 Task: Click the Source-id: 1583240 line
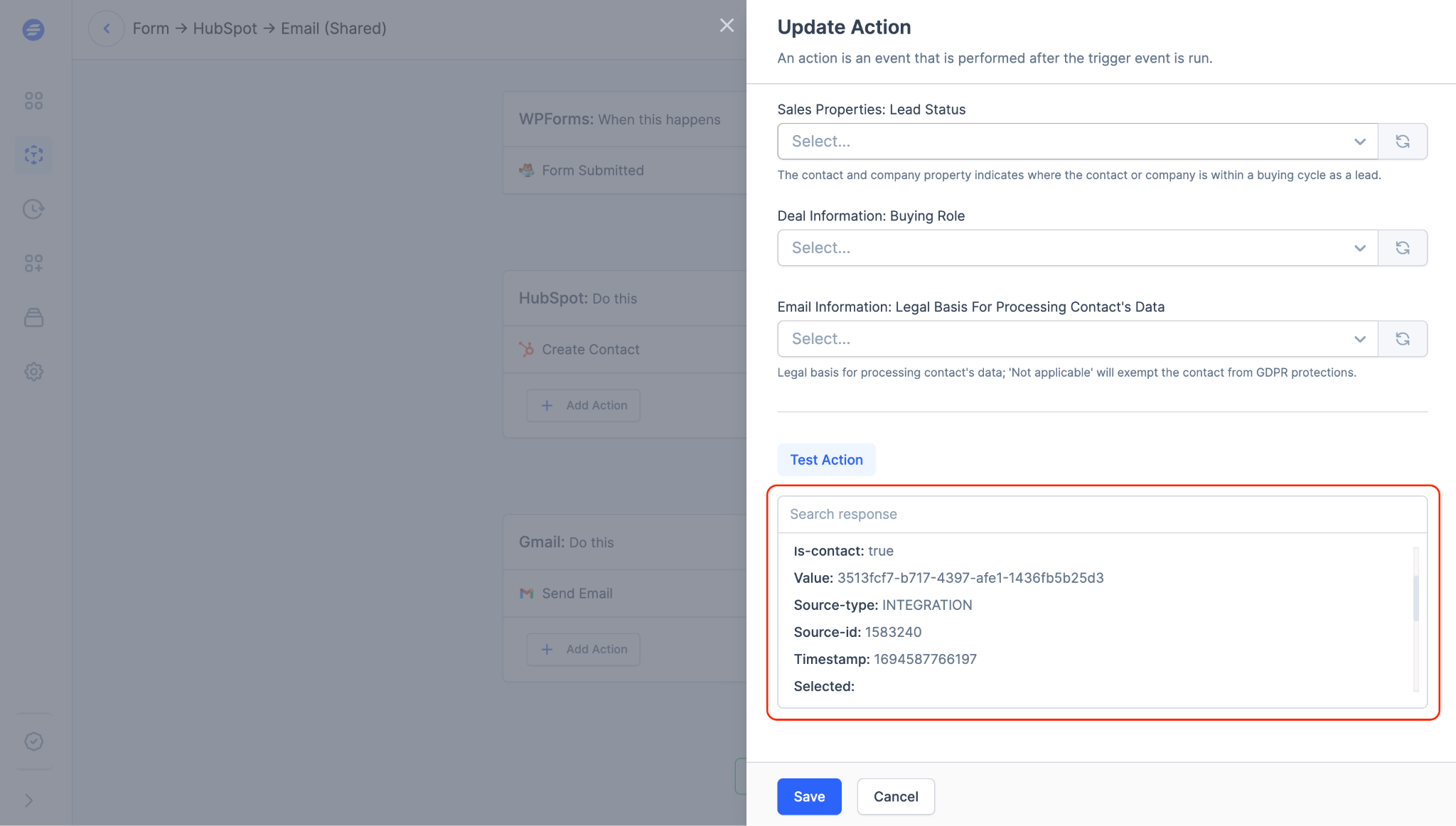[x=857, y=632]
